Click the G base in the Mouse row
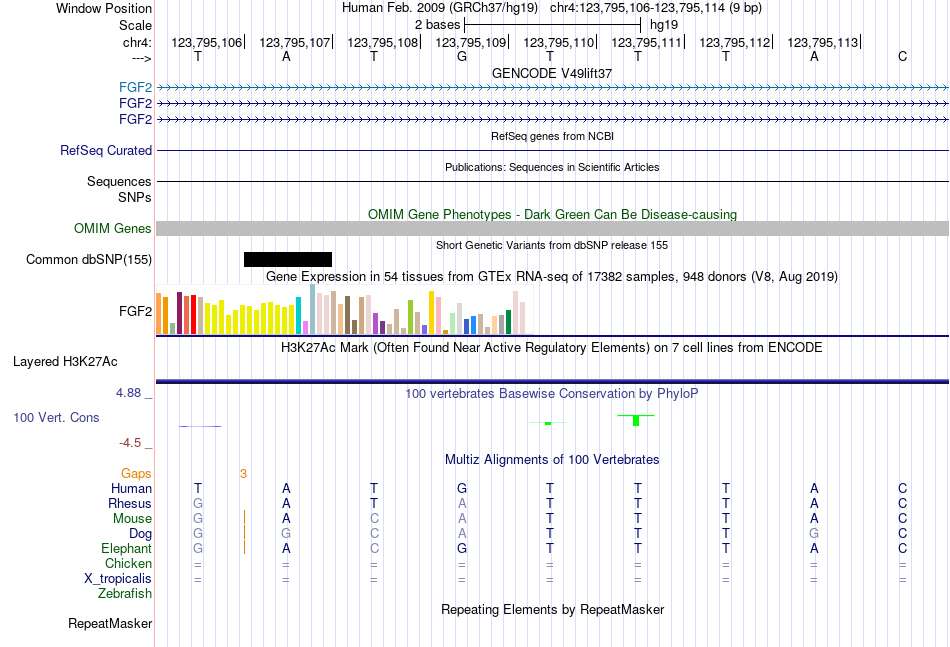This screenshot has width=950, height=647. pyautogui.click(x=198, y=519)
